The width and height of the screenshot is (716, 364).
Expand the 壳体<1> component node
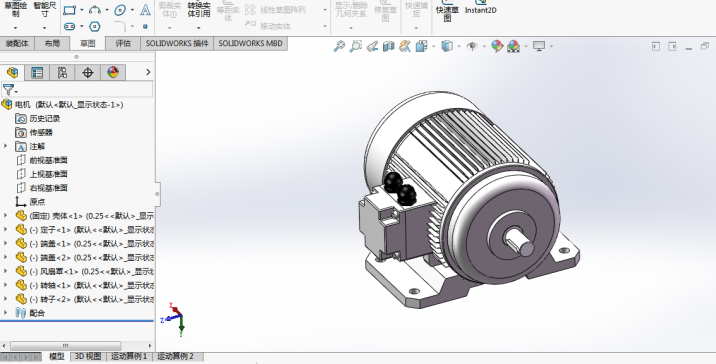5,216
